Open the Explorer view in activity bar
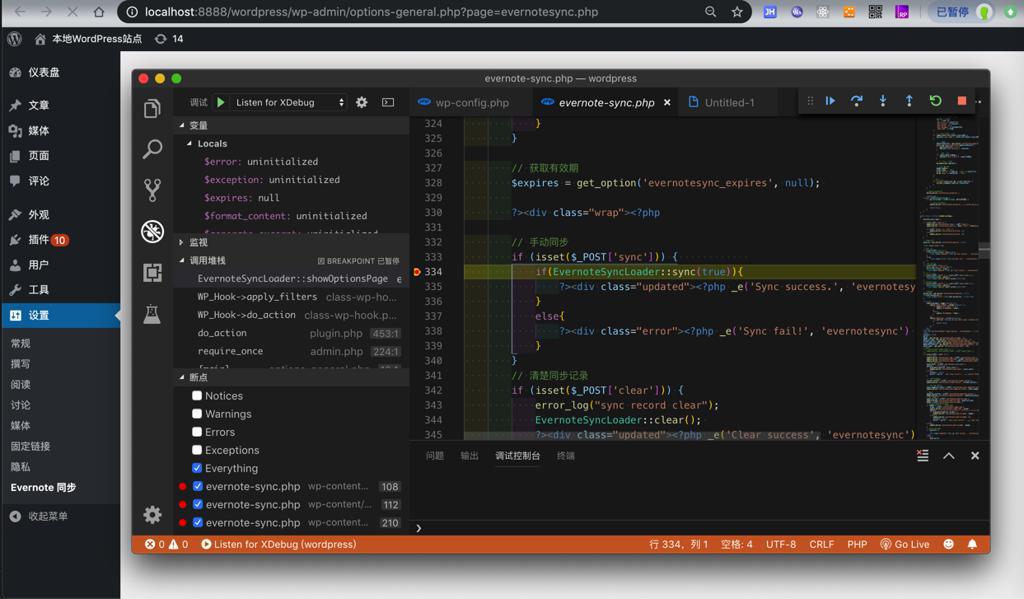This screenshot has height=599, width=1024. (152, 109)
